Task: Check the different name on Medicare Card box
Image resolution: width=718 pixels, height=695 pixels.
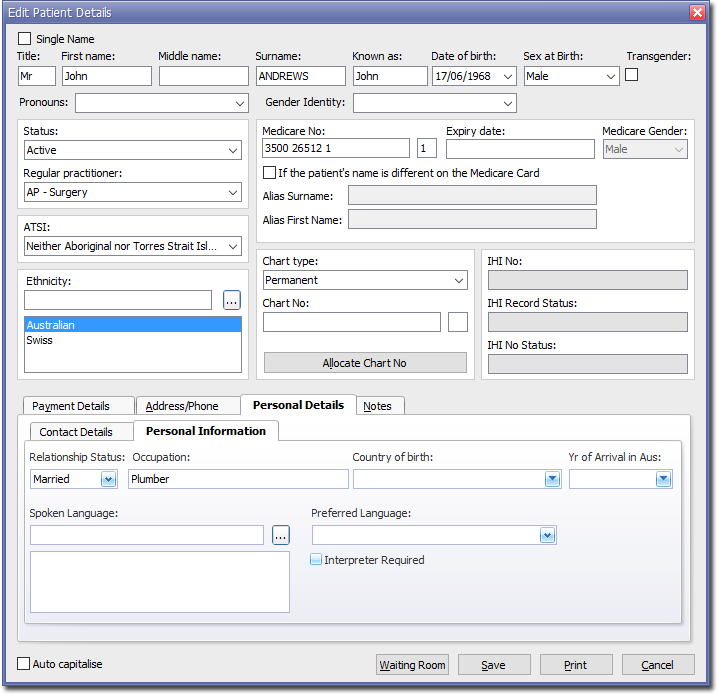Action: click(269, 173)
